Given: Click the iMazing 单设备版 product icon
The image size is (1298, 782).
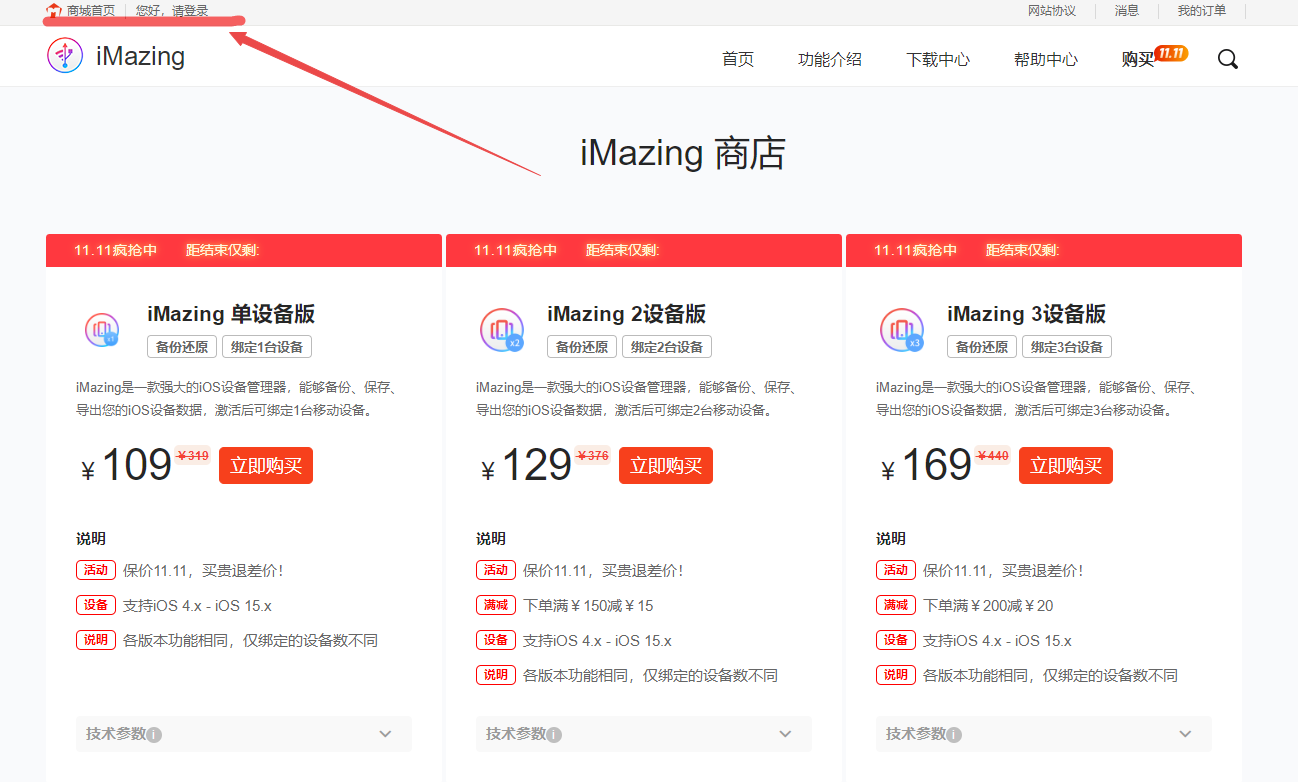Looking at the screenshot, I should [x=102, y=329].
